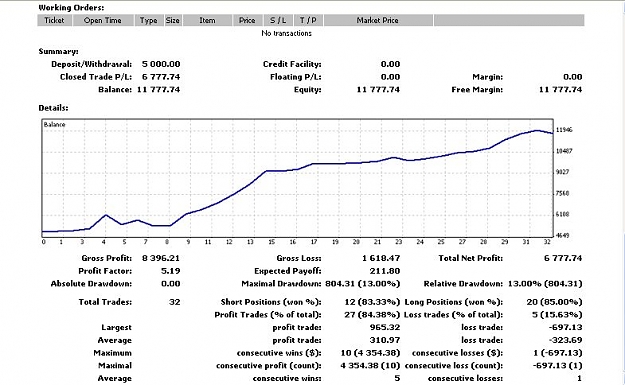Click the S / L column header
This screenshot has width=625, height=385.
[278, 20]
